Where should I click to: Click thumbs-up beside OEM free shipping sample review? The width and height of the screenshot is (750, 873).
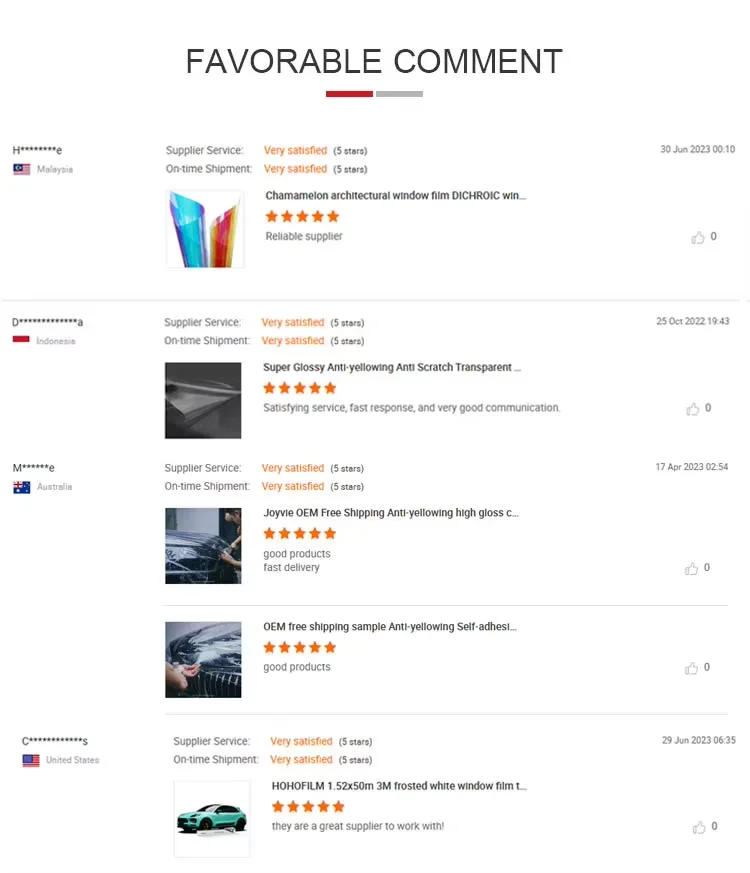pyautogui.click(x=692, y=668)
